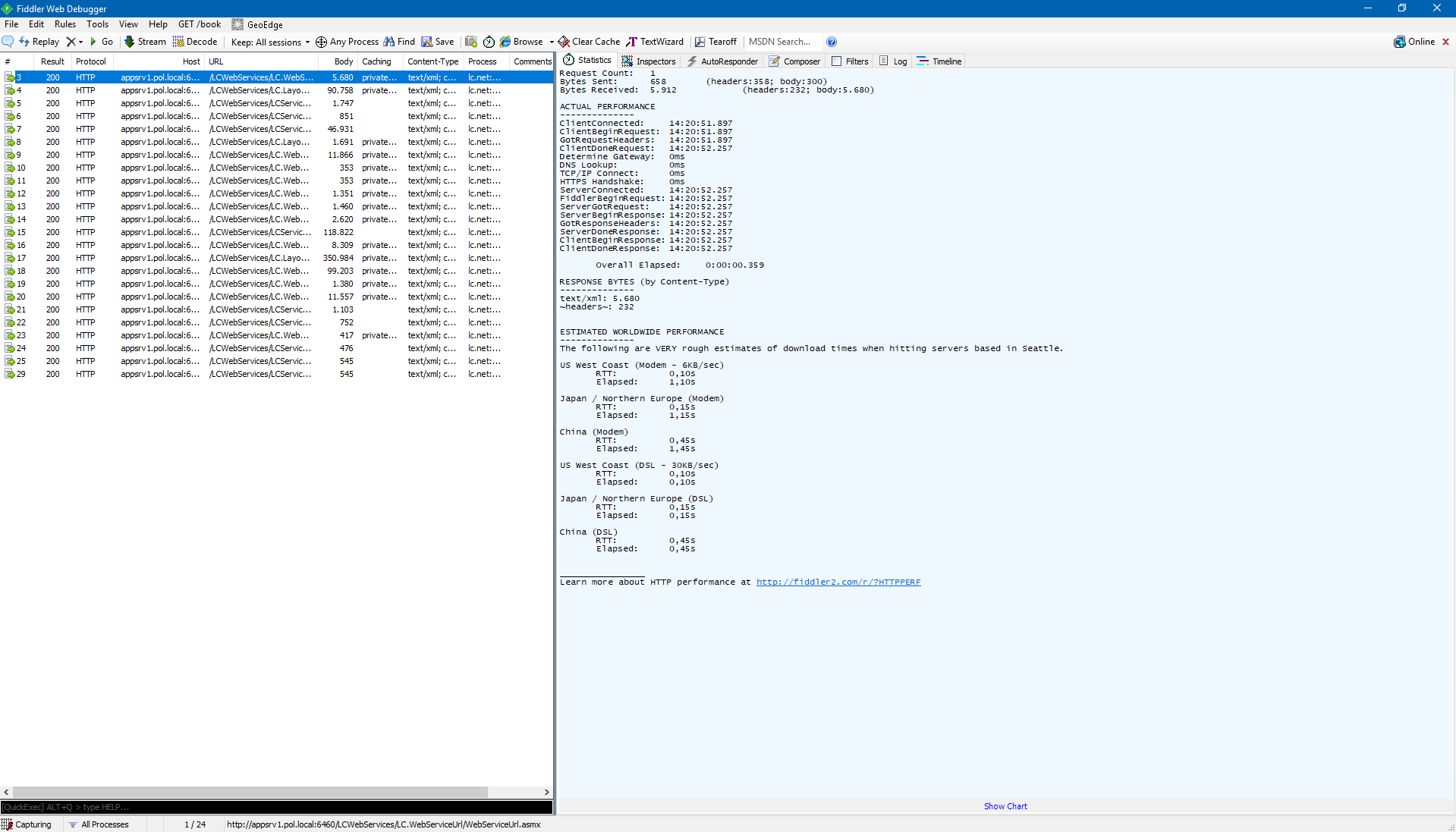Toggle Stream mode in toolbar

[145, 42]
